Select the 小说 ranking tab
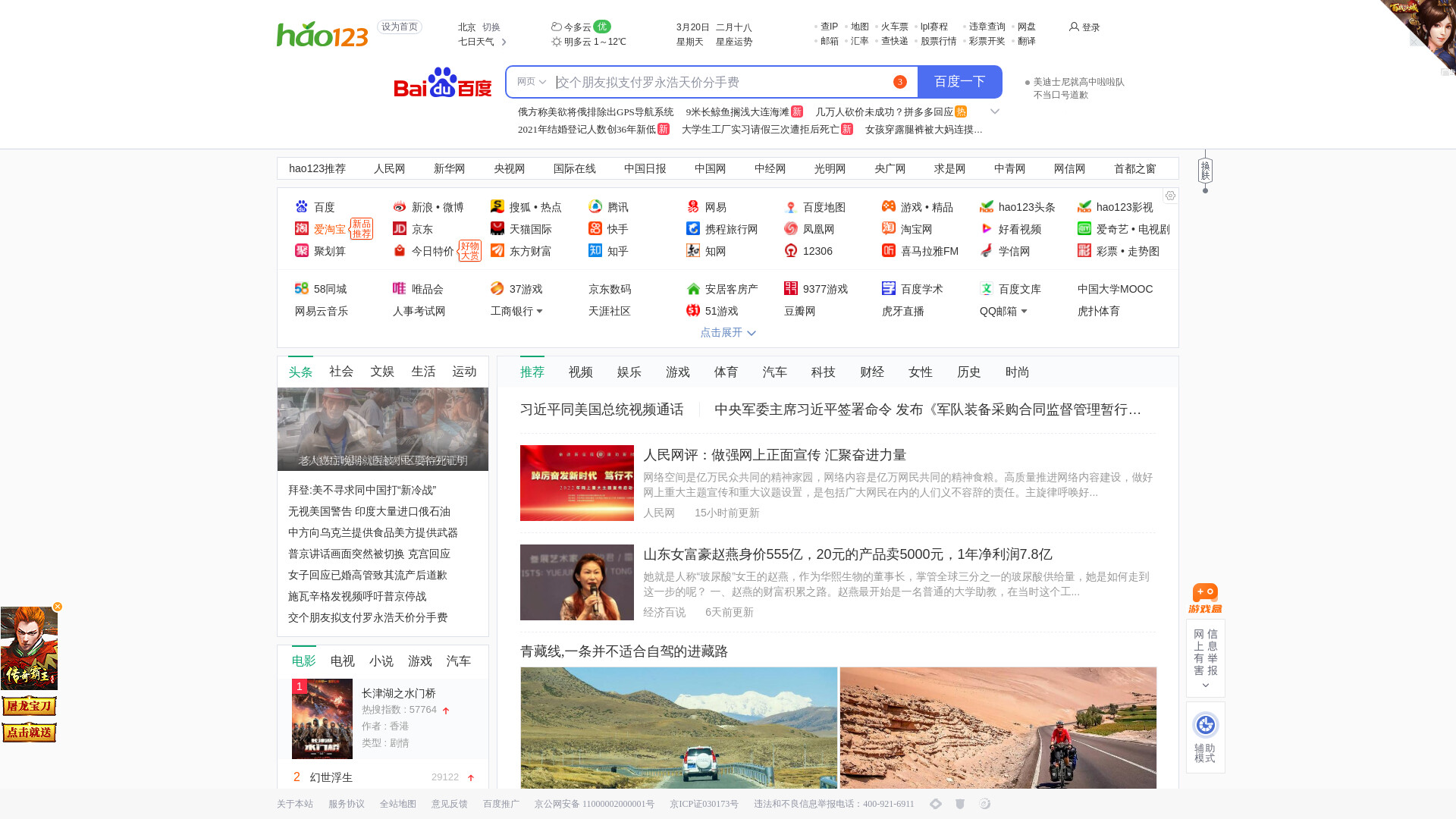1456x819 pixels. coord(381,661)
